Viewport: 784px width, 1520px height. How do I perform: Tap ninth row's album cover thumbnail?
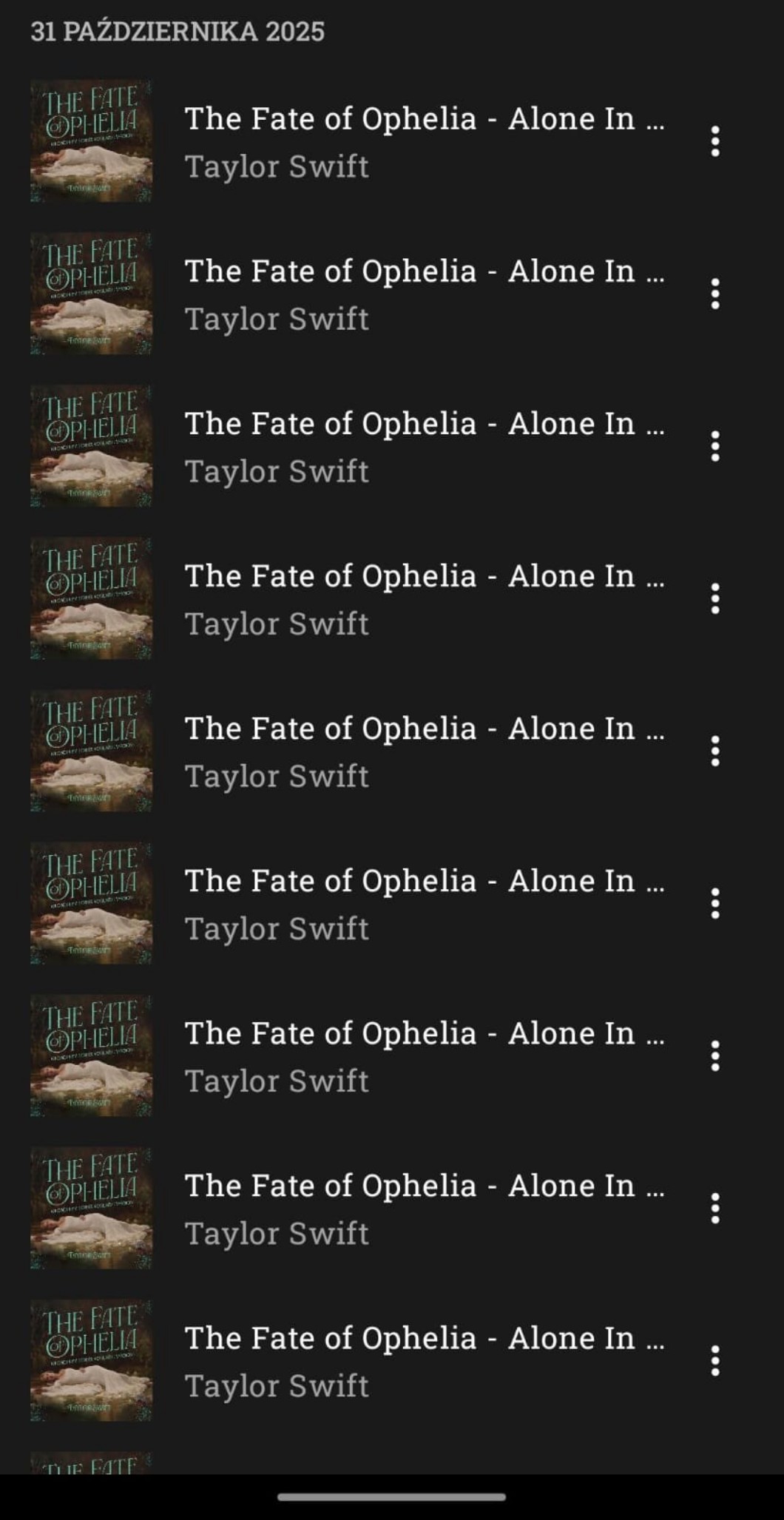pyautogui.click(x=91, y=1360)
